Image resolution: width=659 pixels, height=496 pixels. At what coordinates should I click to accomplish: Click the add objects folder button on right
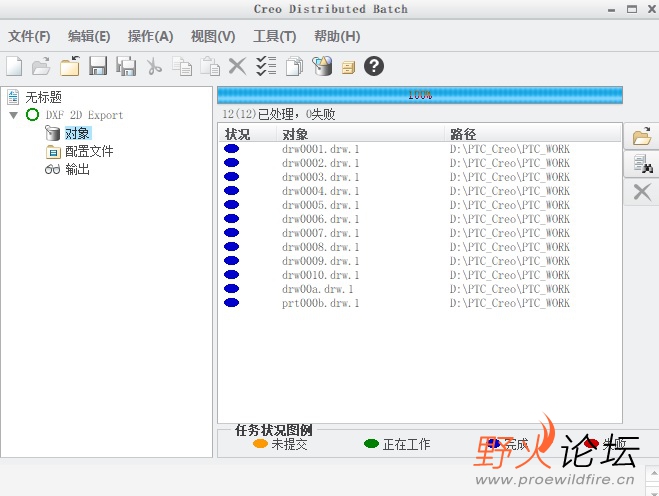[x=642, y=137]
